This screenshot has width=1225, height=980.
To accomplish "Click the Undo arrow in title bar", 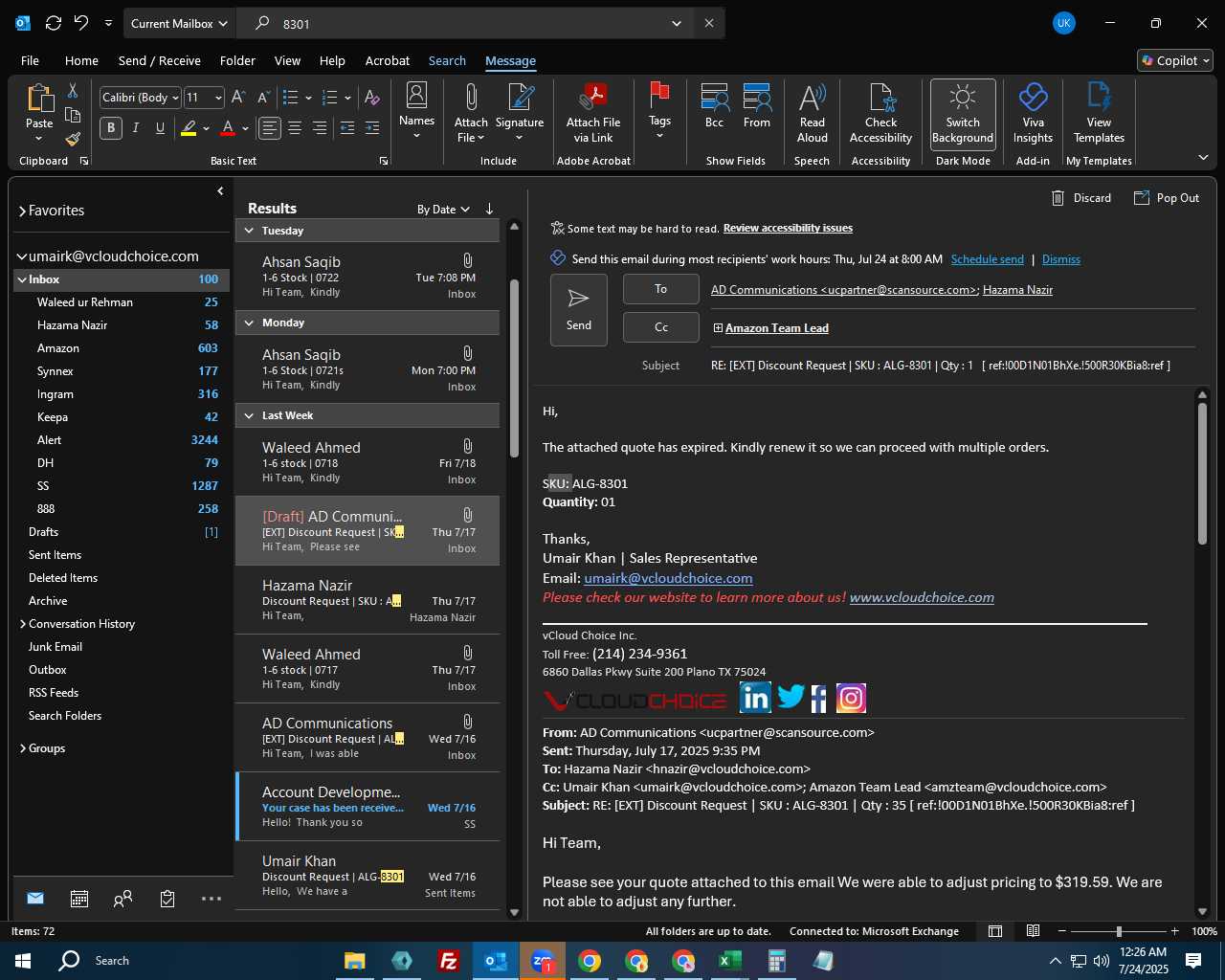I will [x=81, y=23].
